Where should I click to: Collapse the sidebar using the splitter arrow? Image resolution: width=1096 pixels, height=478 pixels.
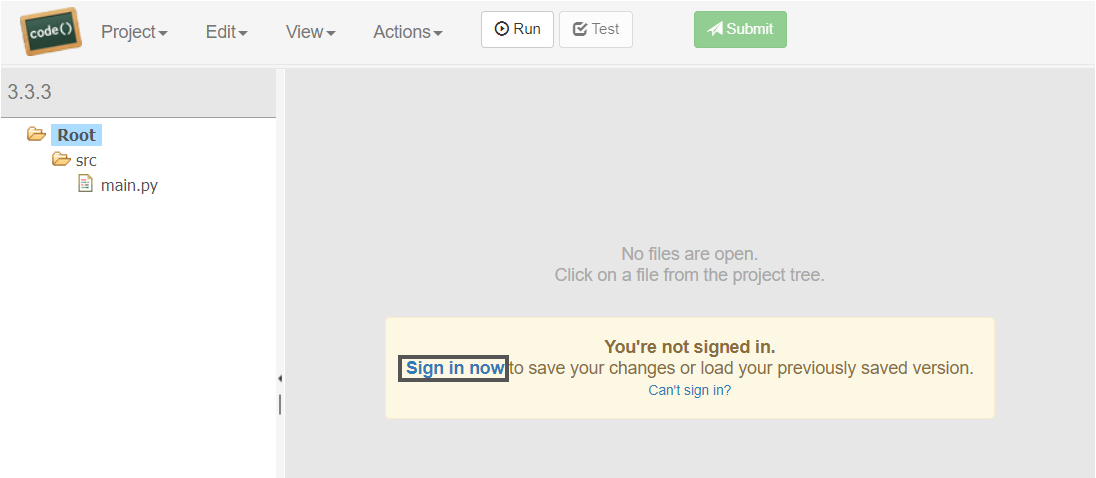point(280,378)
